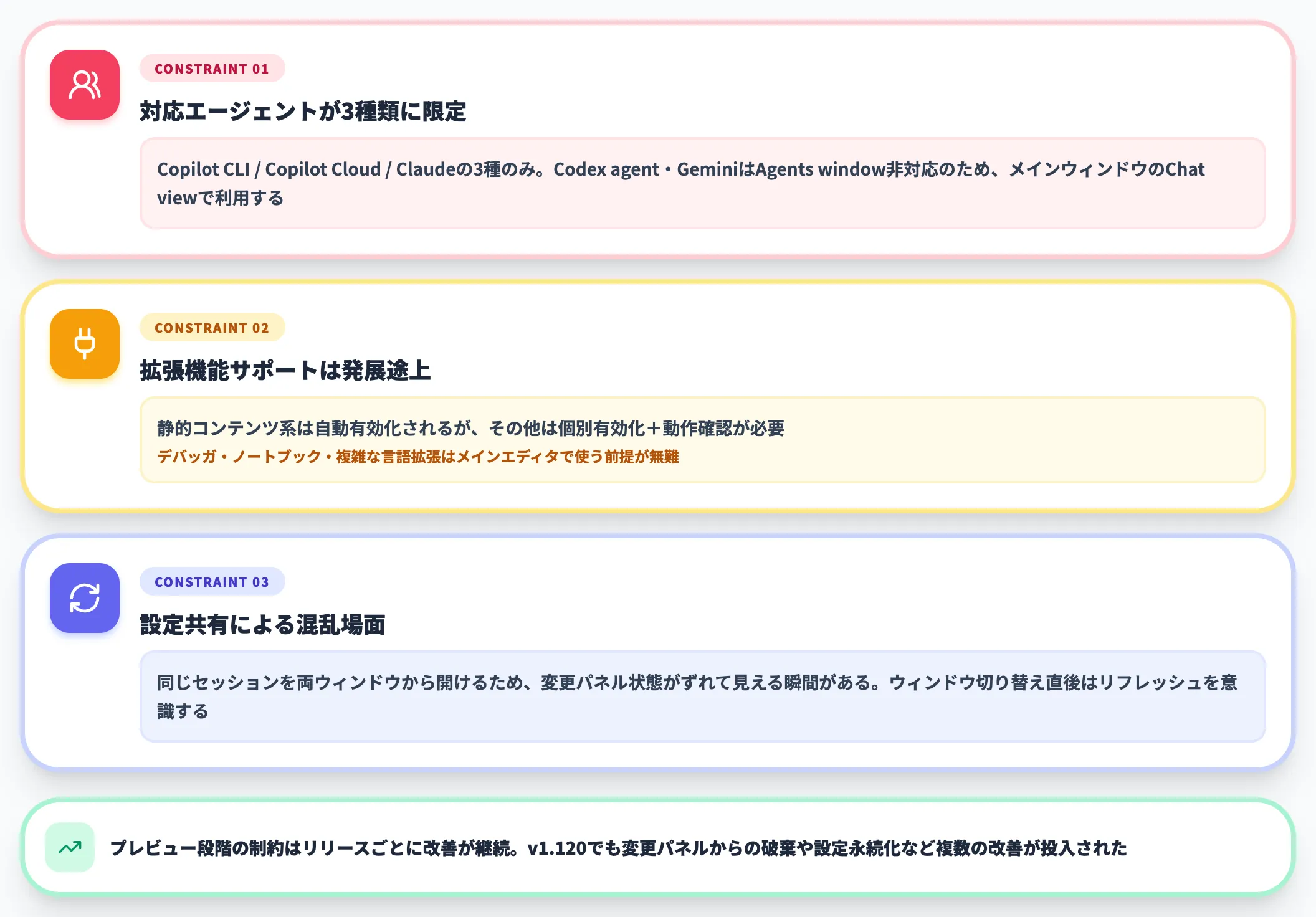Click the purple refresh icon for Constraint 03
This screenshot has width=1316, height=917.
pyautogui.click(x=85, y=598)
